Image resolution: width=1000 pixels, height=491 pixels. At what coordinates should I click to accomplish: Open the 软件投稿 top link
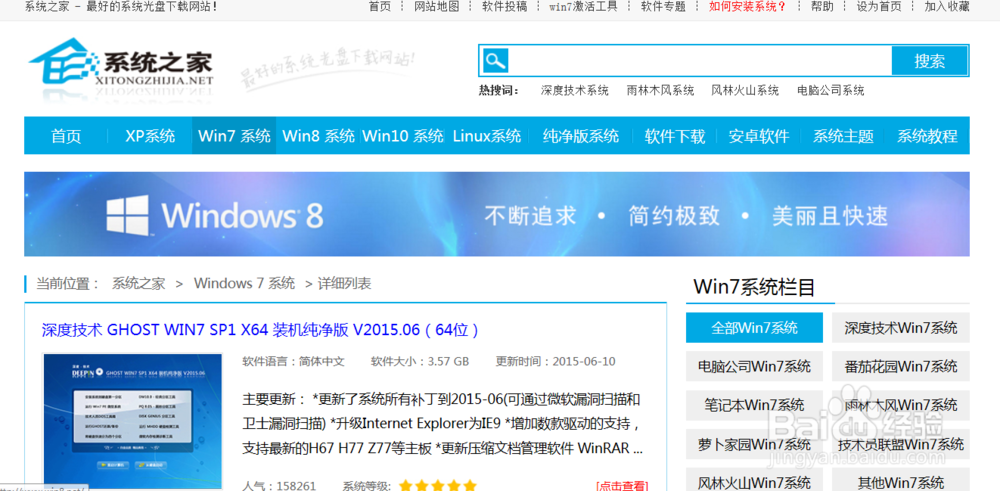click(504, 6)
